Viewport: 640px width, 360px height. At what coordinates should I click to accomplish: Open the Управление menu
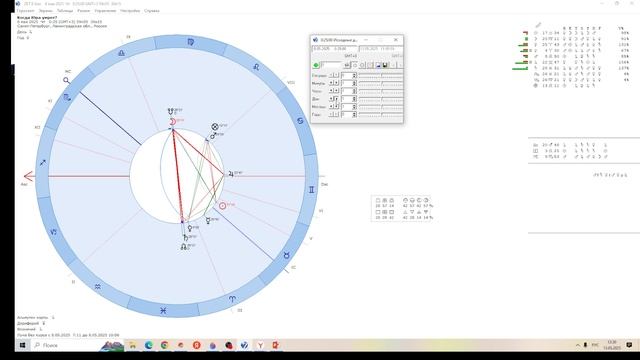click(x=105, y=11)
